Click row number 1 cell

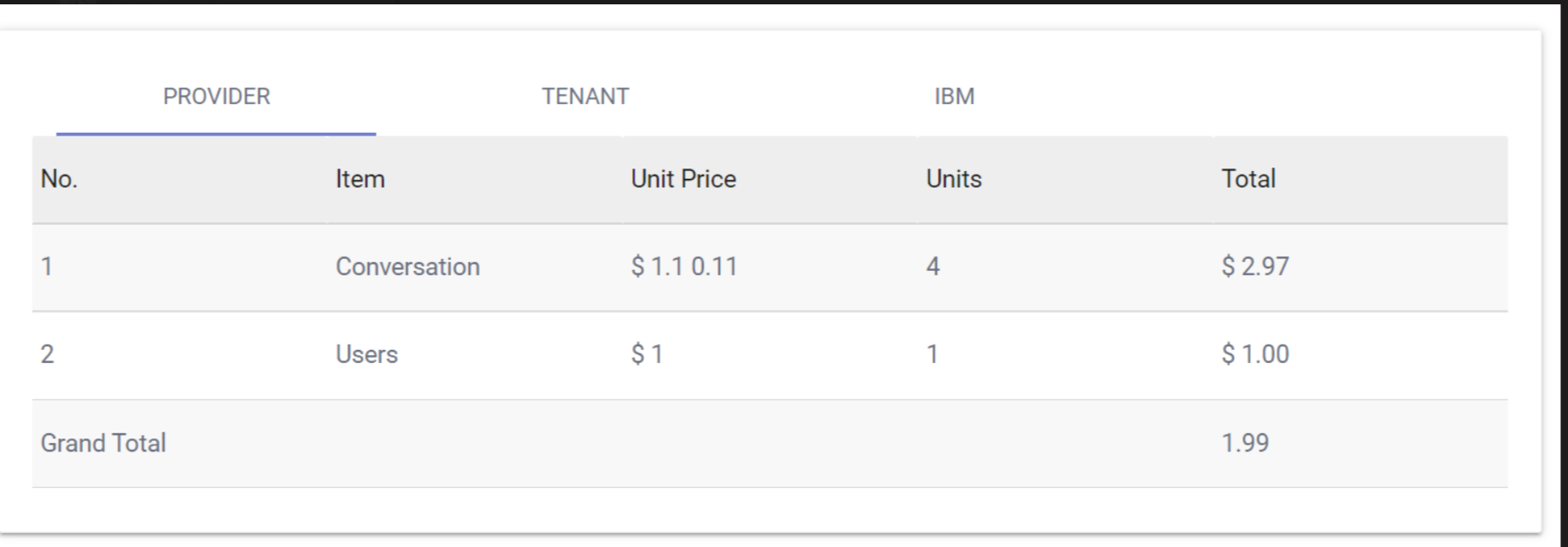tap(47, 267)
